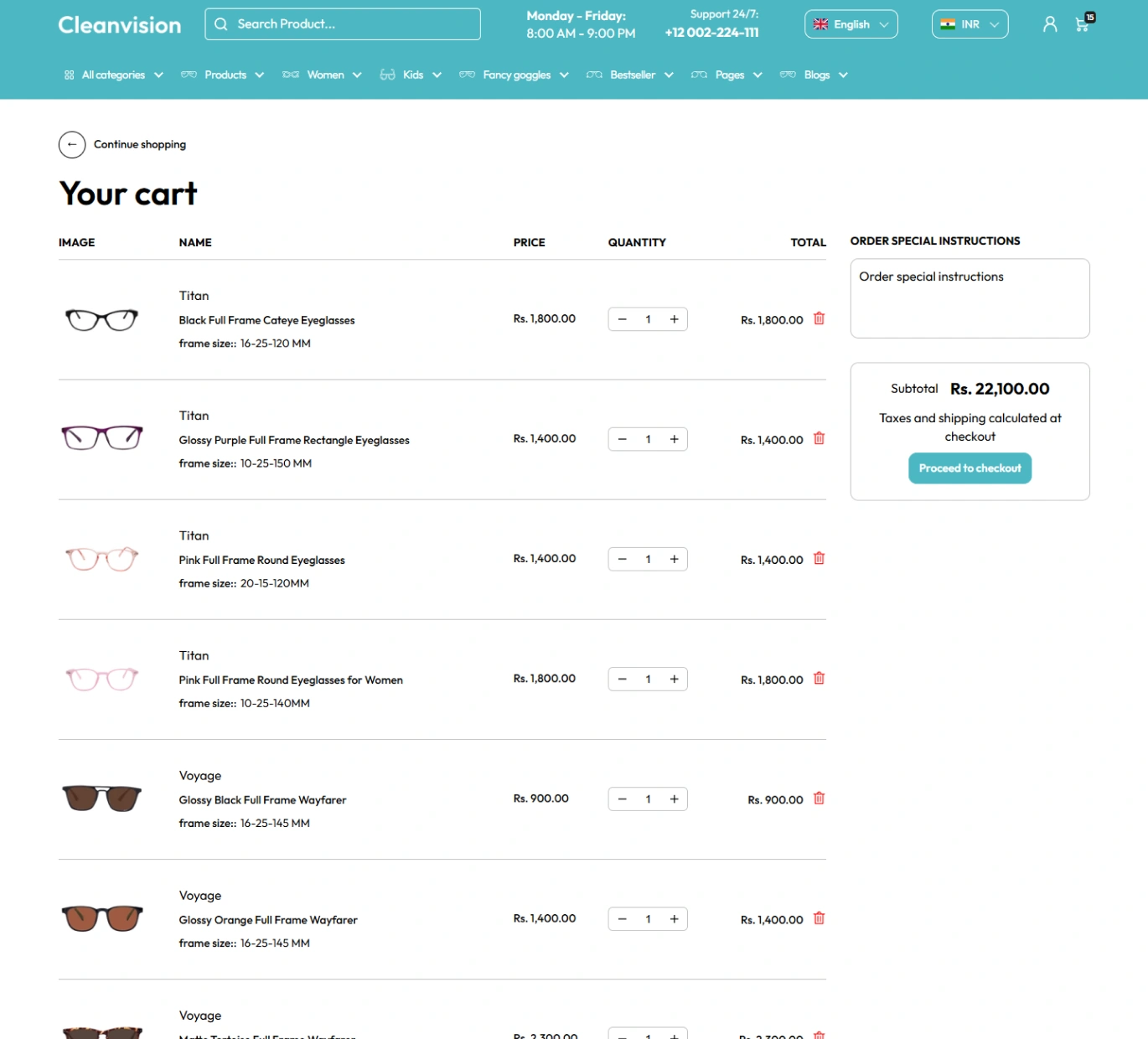Delete Glossy Orange Full Frame Wayfarer item
Viewport: 1148px width, 1039px height.
(820, 918)
